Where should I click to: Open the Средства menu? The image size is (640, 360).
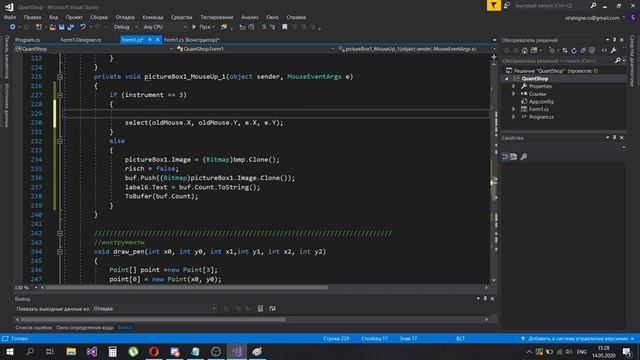click(182, 17)
